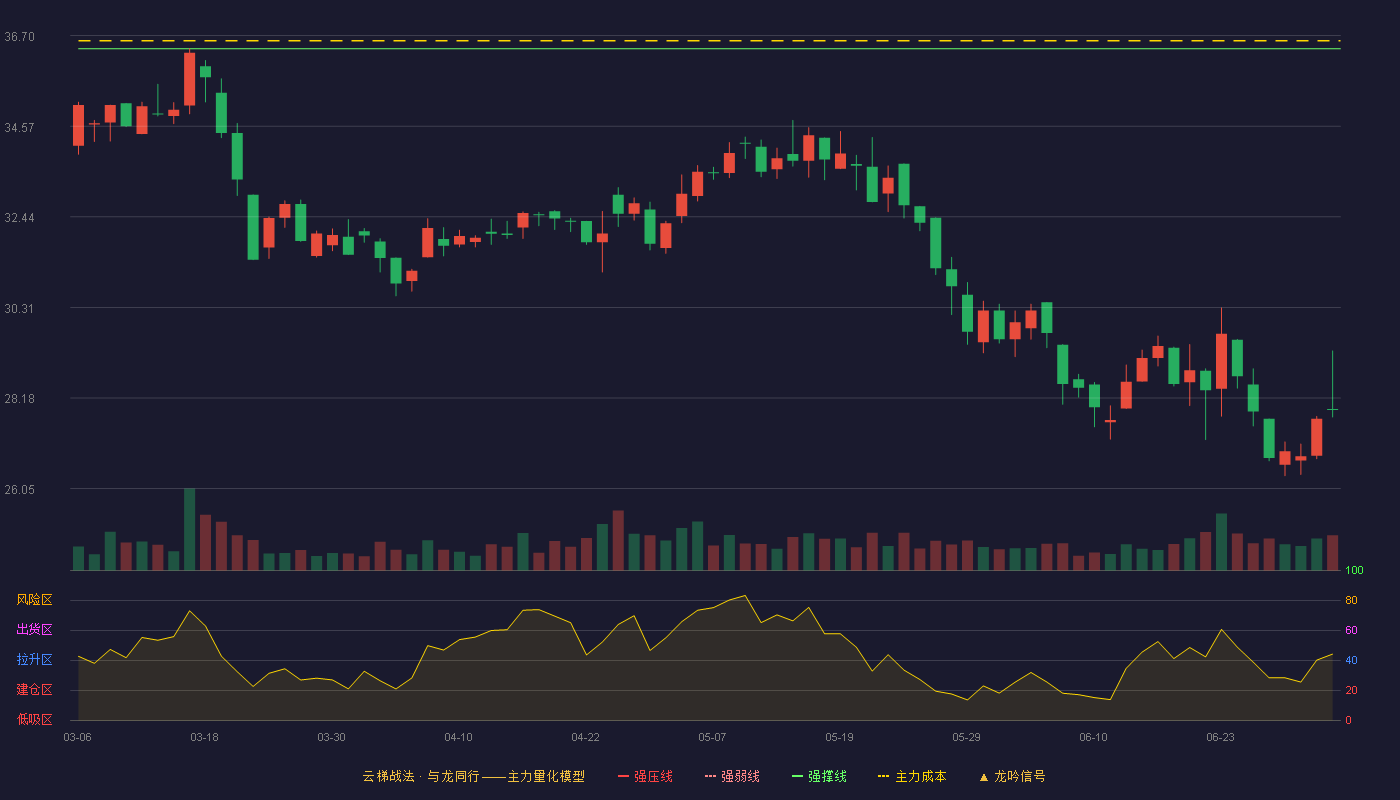
Task: Toggle the 强压线 legend item
Action: pyautogui.click(x=645, y=776)
